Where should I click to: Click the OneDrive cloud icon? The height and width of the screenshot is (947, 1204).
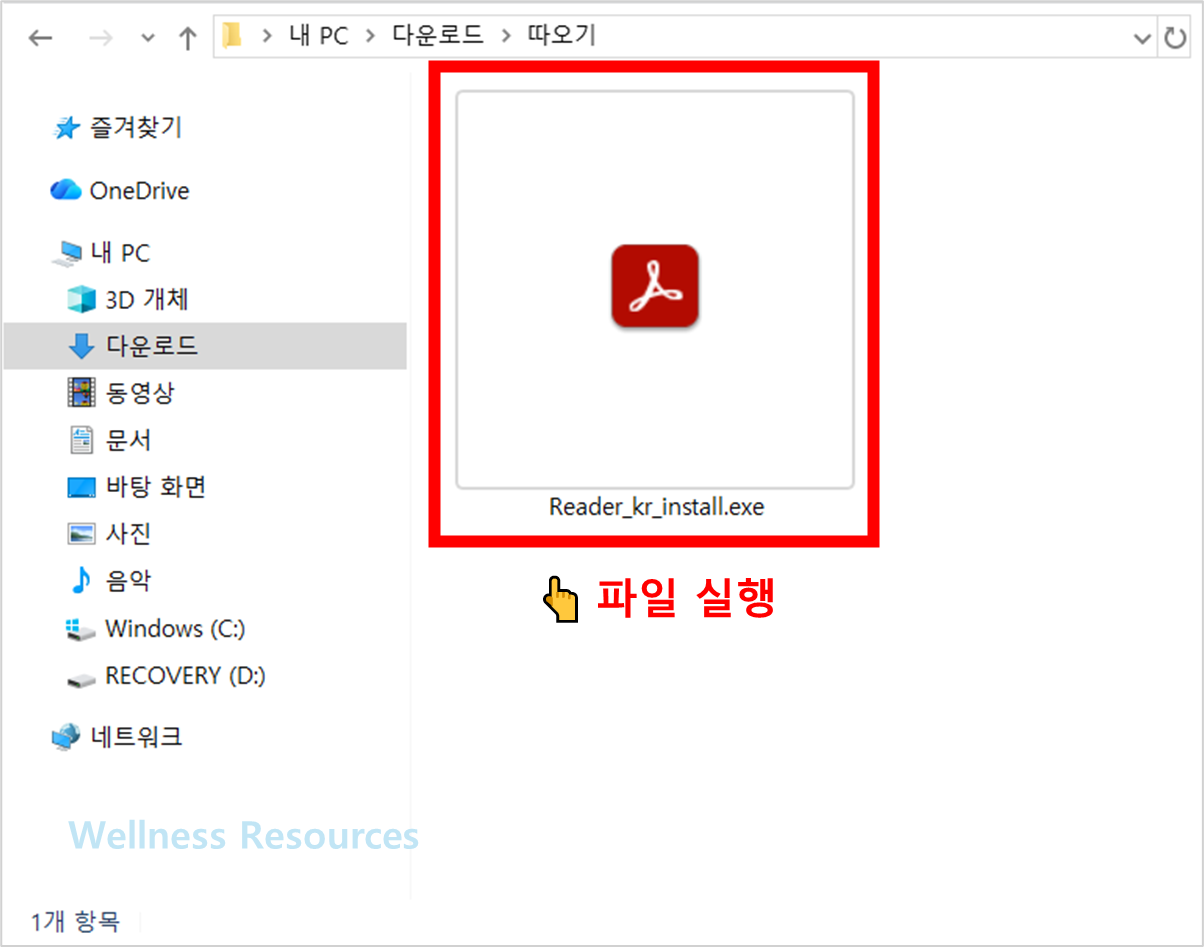click(66, 190)
